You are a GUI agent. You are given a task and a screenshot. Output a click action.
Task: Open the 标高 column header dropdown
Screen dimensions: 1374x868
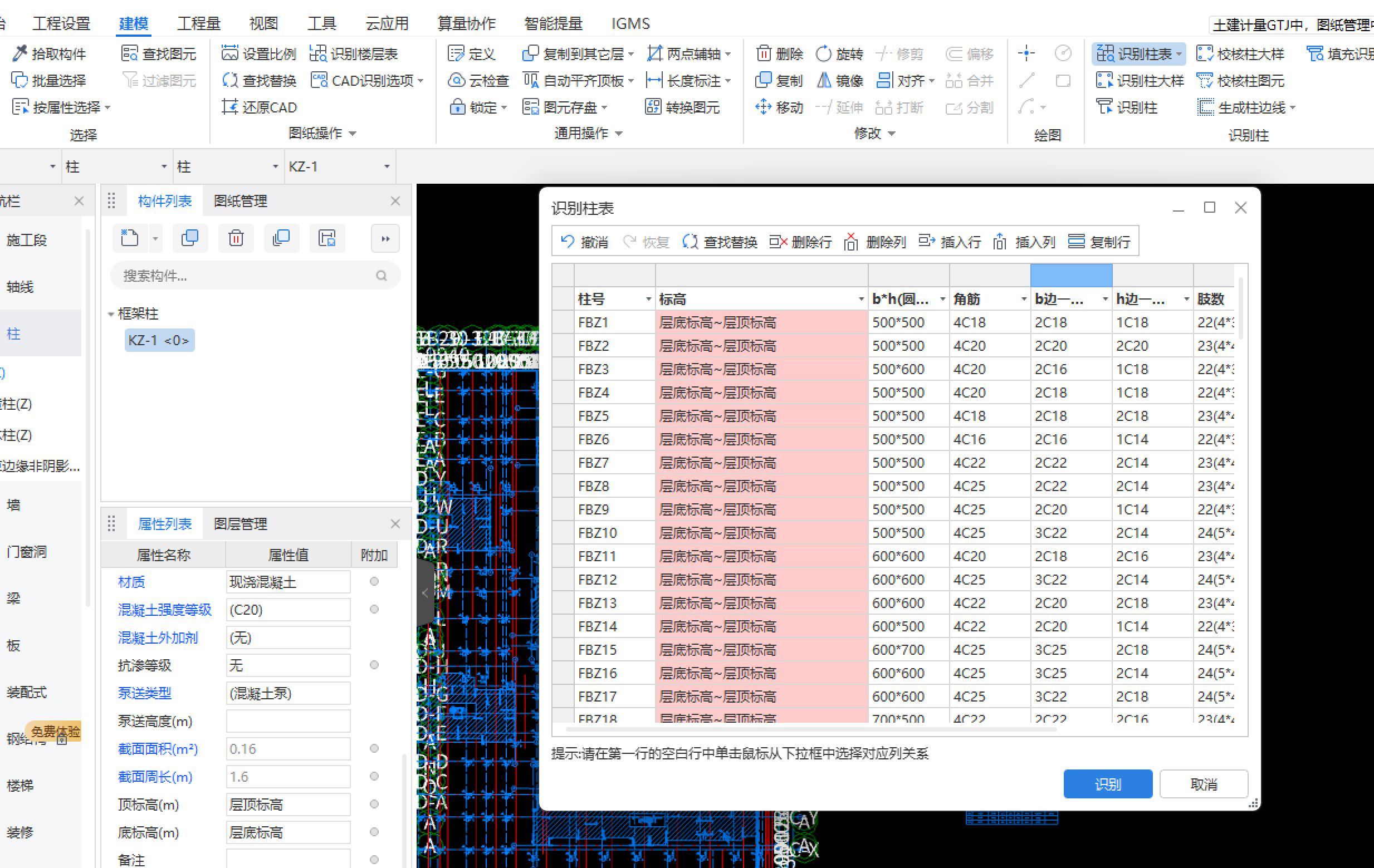(860, 299)
